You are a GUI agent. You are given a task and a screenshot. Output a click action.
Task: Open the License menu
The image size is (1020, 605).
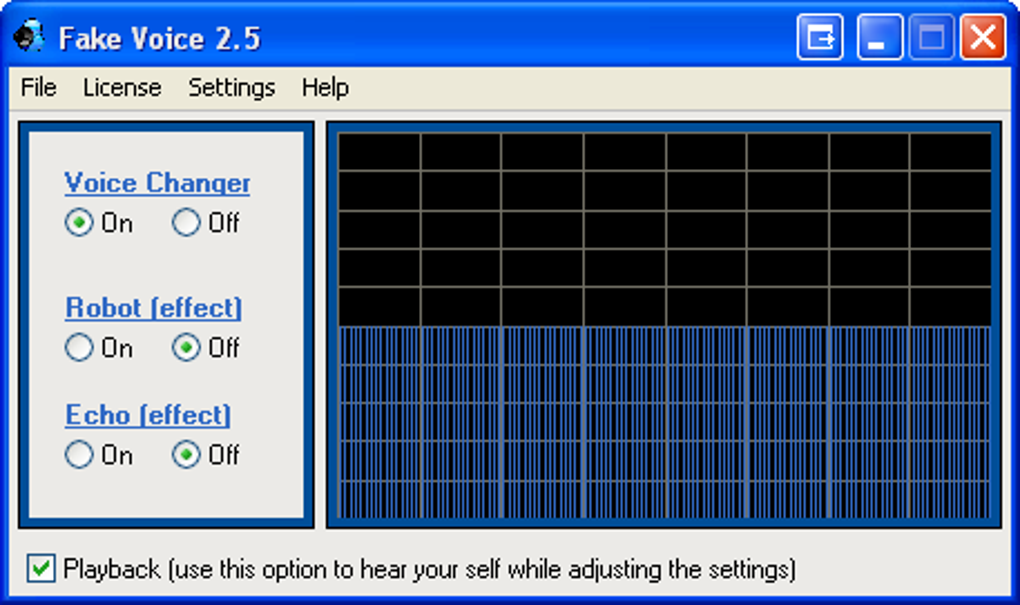pos(122,87)
